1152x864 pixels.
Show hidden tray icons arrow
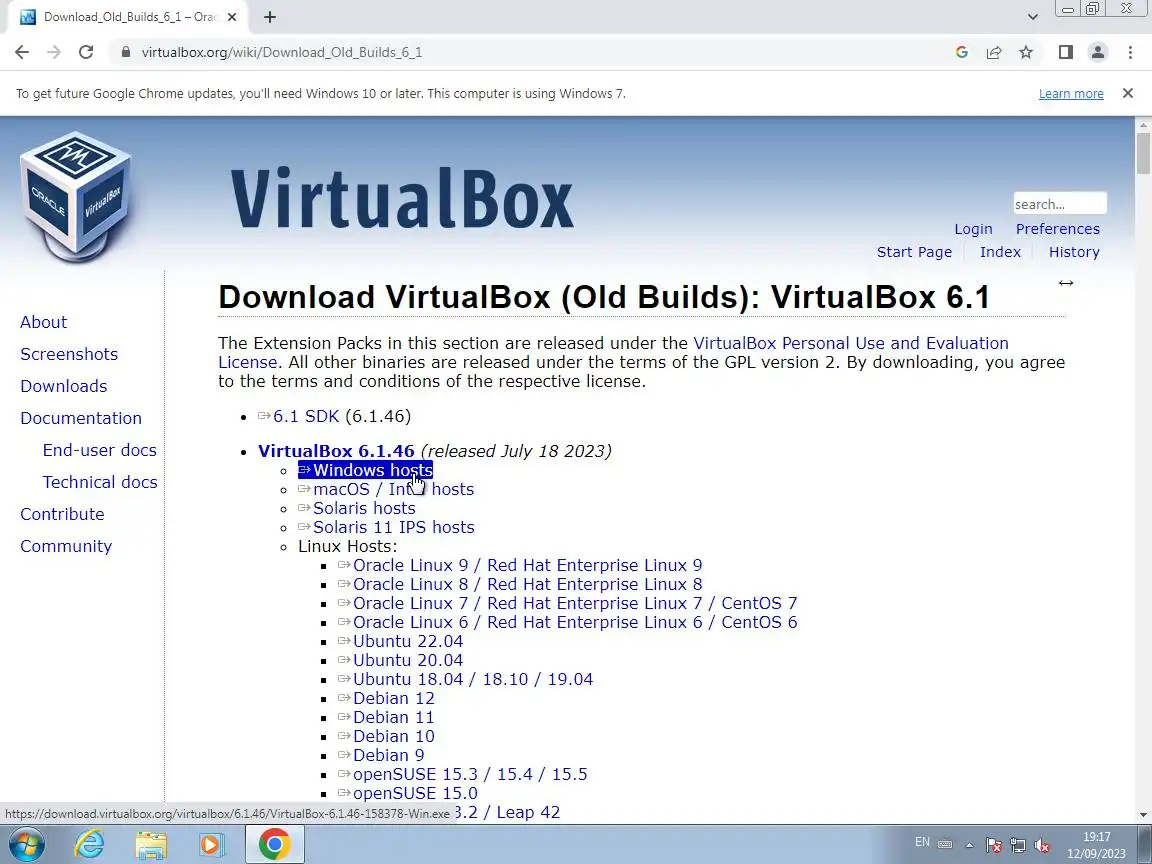coord(969,845)
